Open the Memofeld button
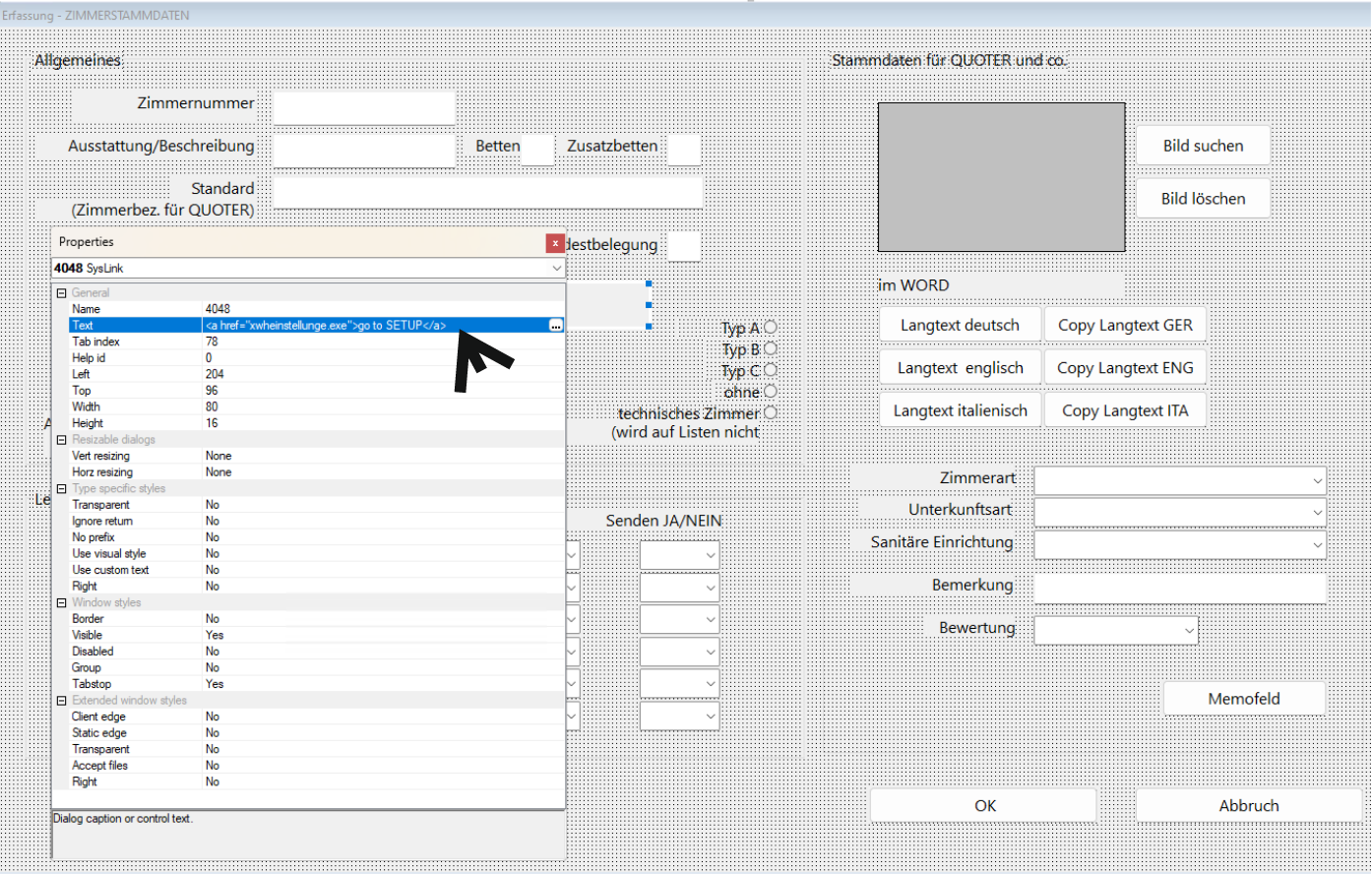This screenshot has height=874, width=1372. click(x=1244, y=698)
